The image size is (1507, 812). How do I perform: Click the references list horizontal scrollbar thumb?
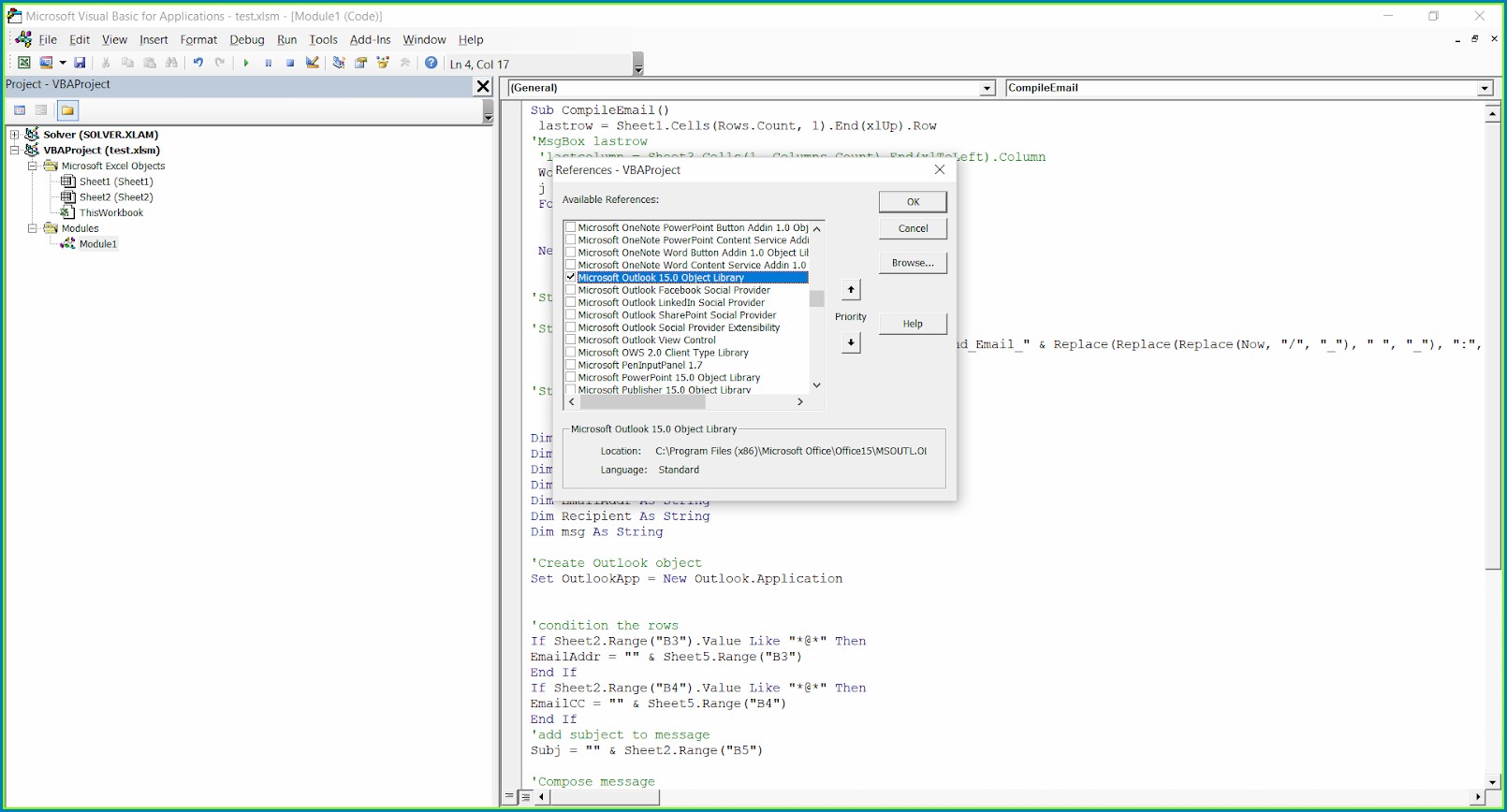(642, 402)
